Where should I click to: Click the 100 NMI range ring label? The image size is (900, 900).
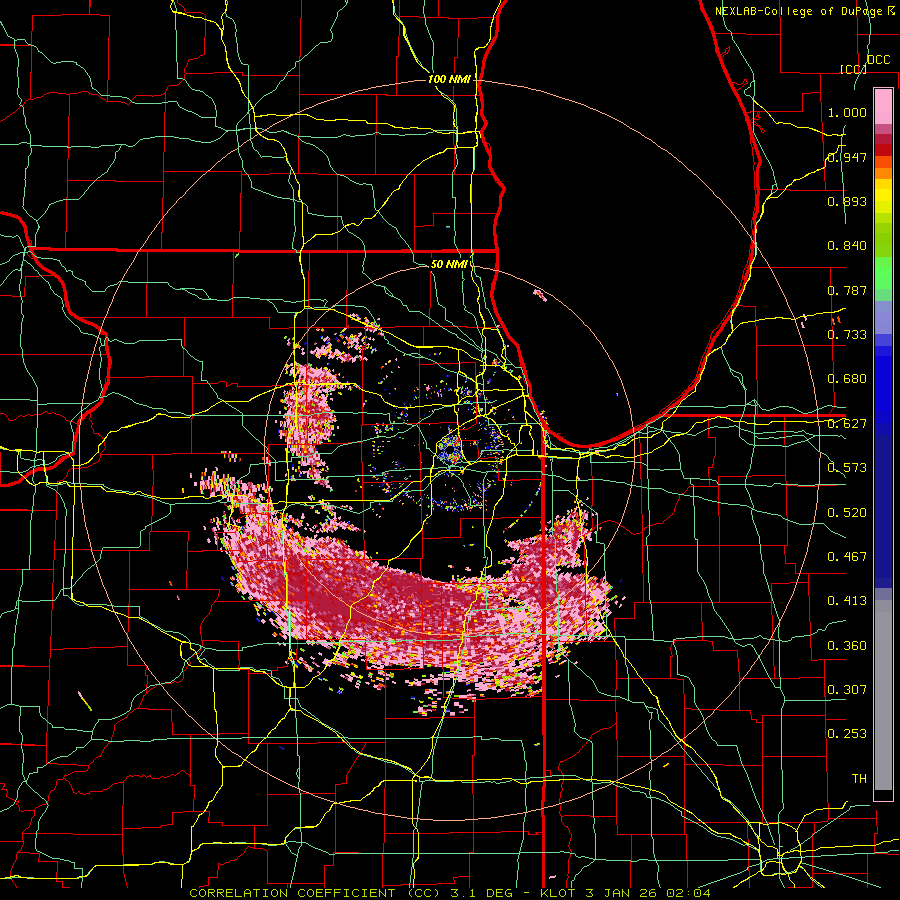(449, 79)
